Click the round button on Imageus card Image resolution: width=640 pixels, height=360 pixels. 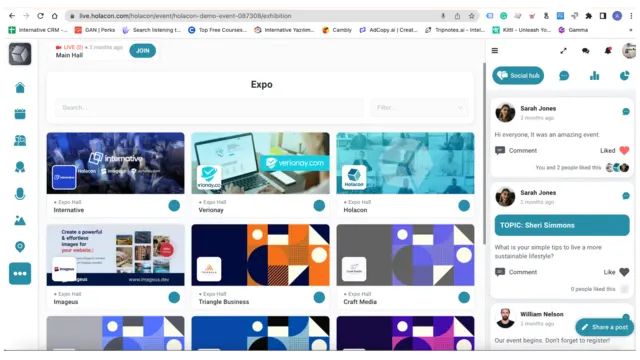click(x=174, y=298)
